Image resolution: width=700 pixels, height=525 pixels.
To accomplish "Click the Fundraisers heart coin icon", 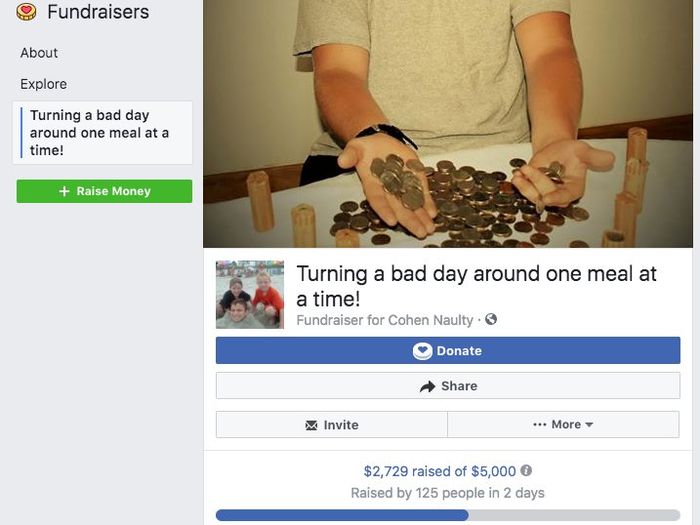I will 27,12.
